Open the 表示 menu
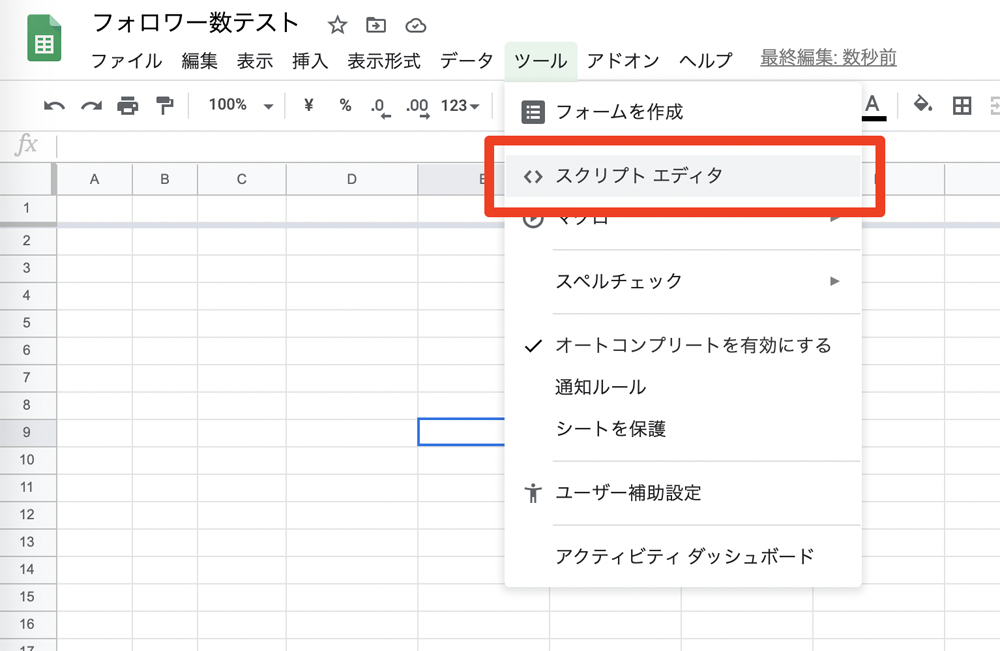Viewport: 1000px width, 651px height. (255, 61)
